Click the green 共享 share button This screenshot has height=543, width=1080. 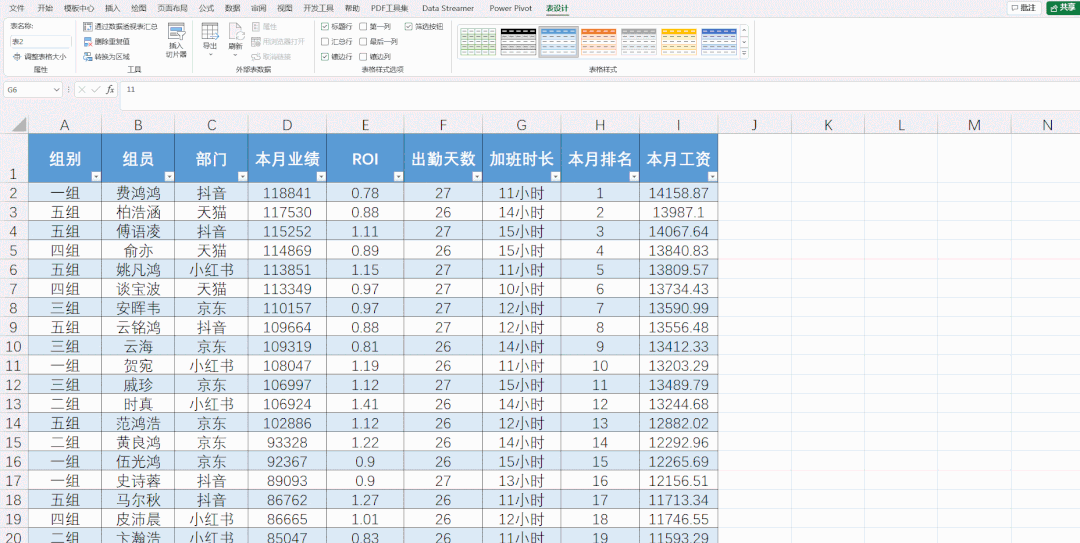1063,8
